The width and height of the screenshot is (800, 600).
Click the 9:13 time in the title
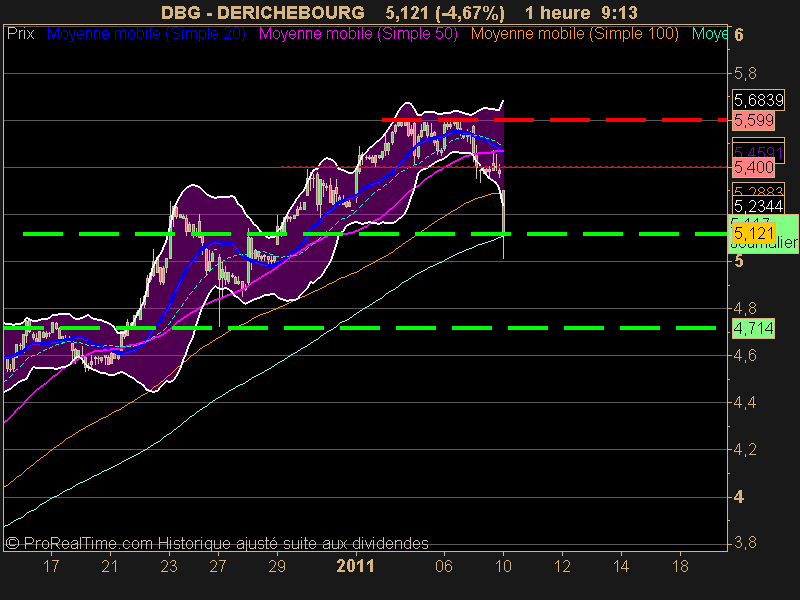coord(619,12)
